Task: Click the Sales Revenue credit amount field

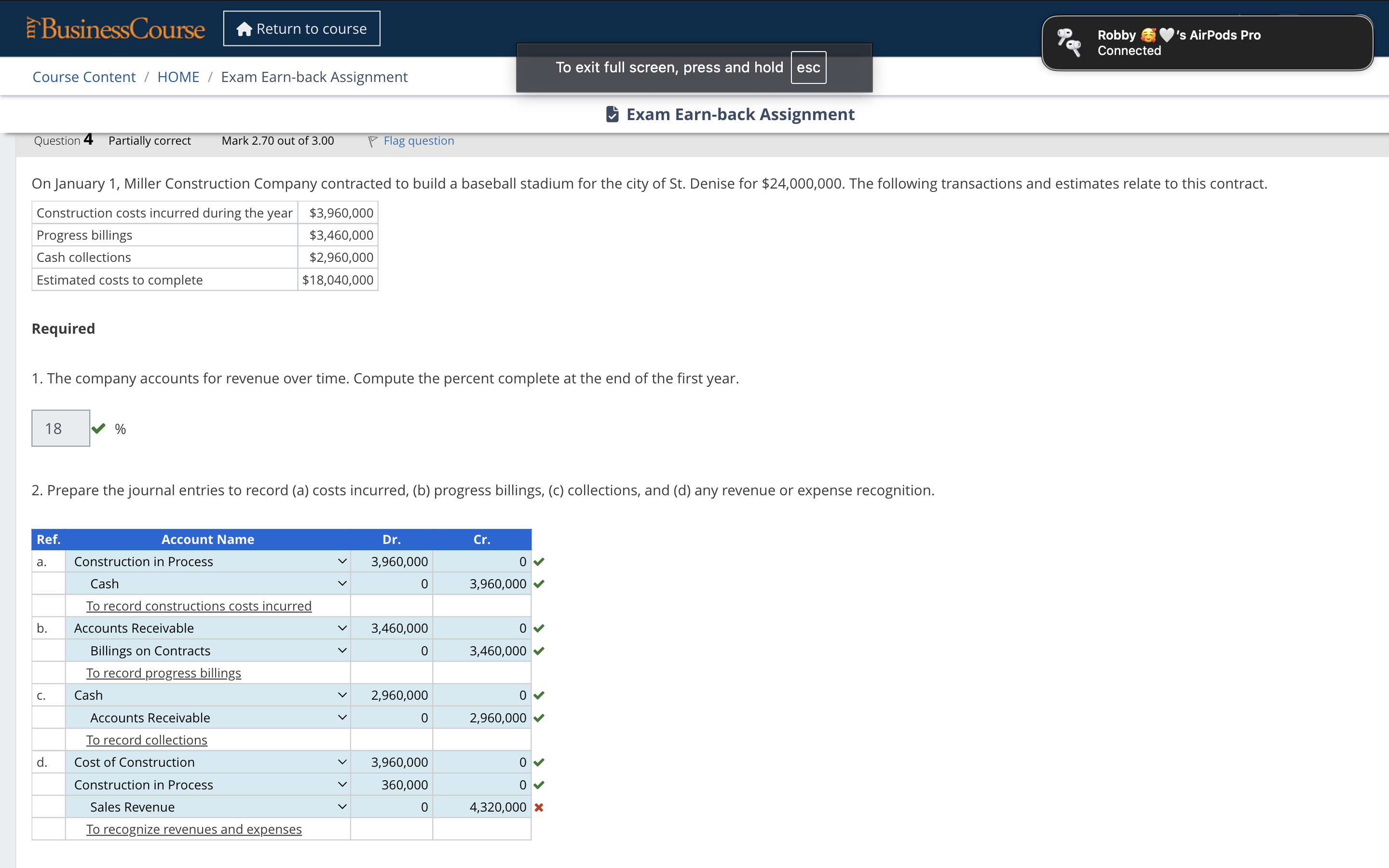Action: click(482, 807)
